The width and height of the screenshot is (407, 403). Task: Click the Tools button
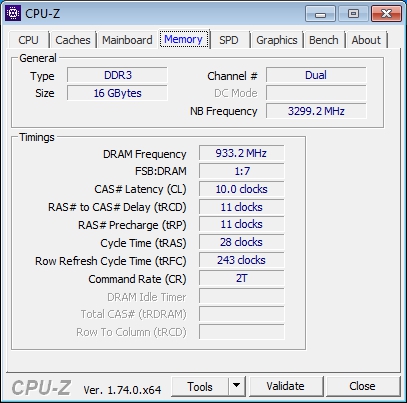coord(200,386)
